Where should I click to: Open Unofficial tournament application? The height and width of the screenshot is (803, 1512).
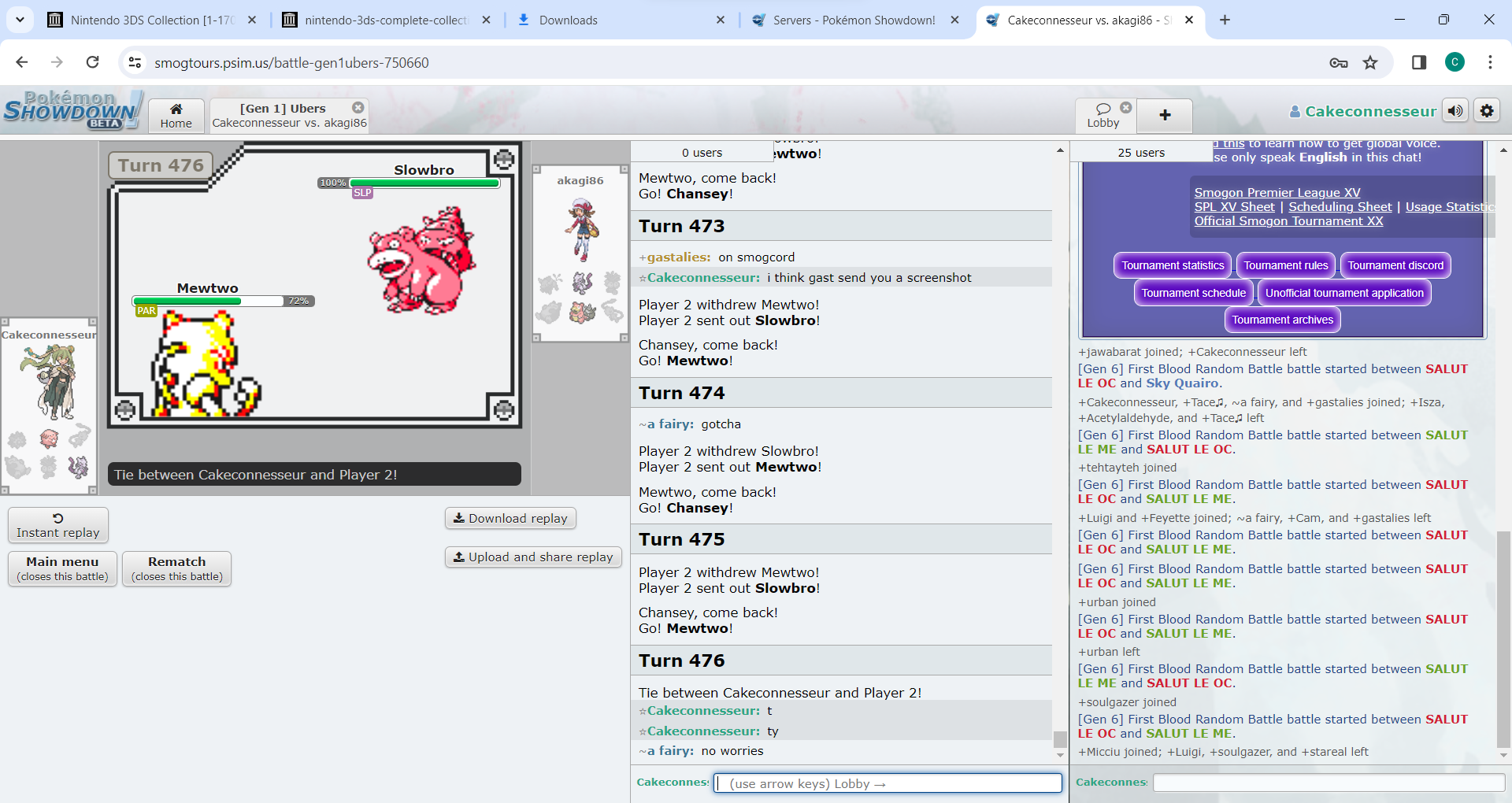point(1344,293)
